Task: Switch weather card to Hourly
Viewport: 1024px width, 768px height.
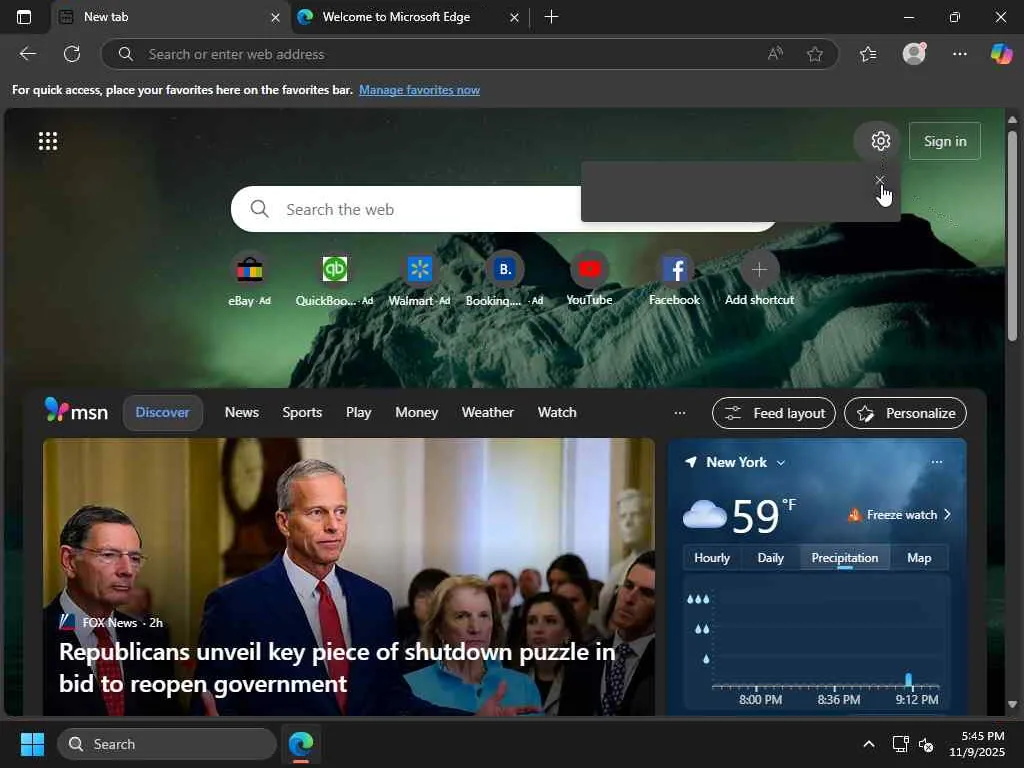Action: 712,558
